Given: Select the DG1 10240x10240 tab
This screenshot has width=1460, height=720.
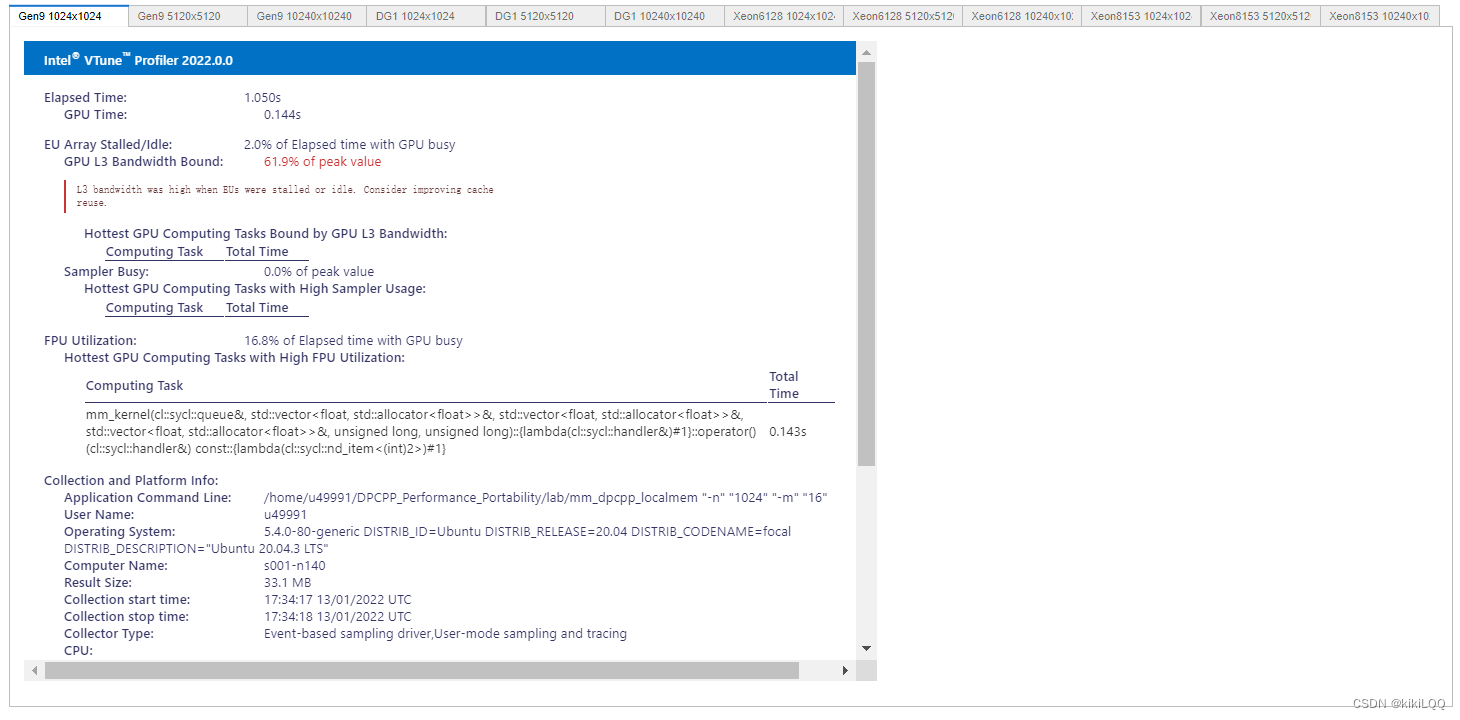Looking at the screenshot, I should pos(664,16).
